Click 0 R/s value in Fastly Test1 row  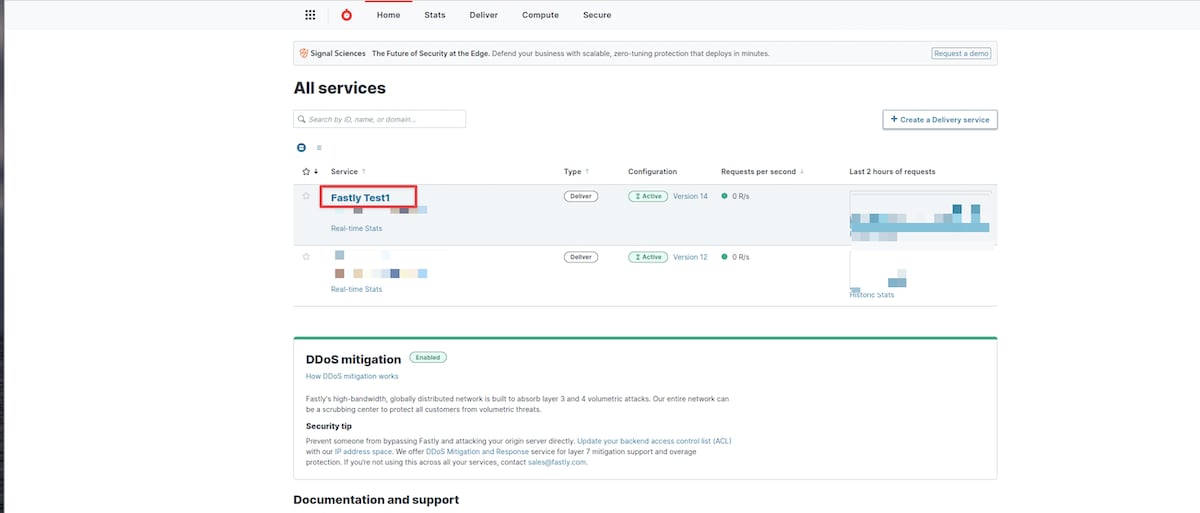click(x=741, y=196)
